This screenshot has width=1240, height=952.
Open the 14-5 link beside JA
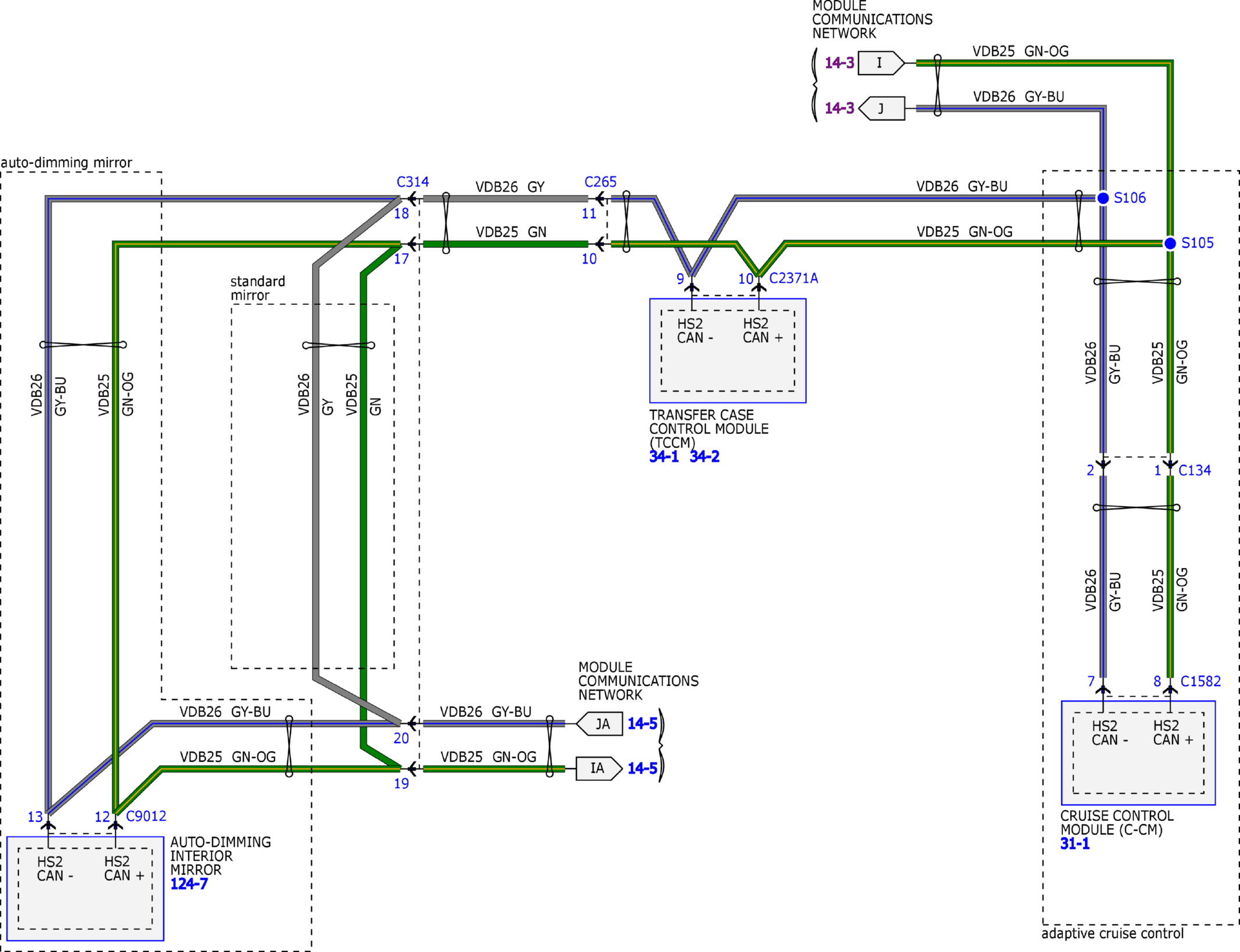[x=642, y=724]
